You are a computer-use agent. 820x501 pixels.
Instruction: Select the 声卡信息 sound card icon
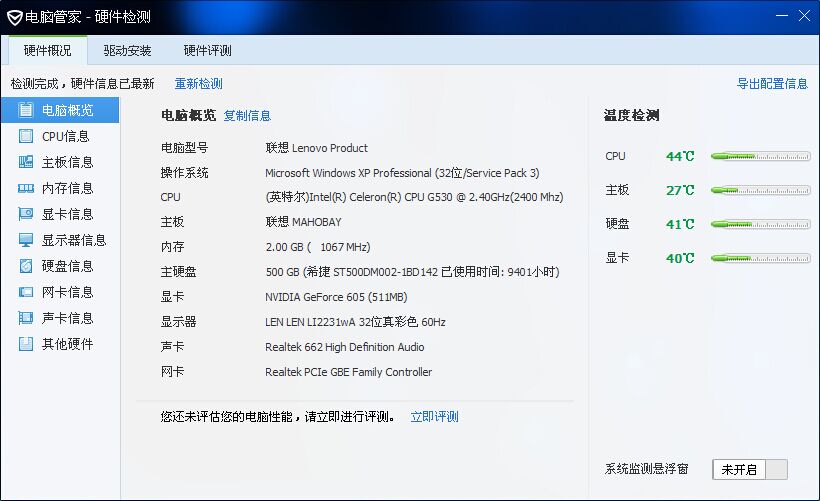pos(26,318)
